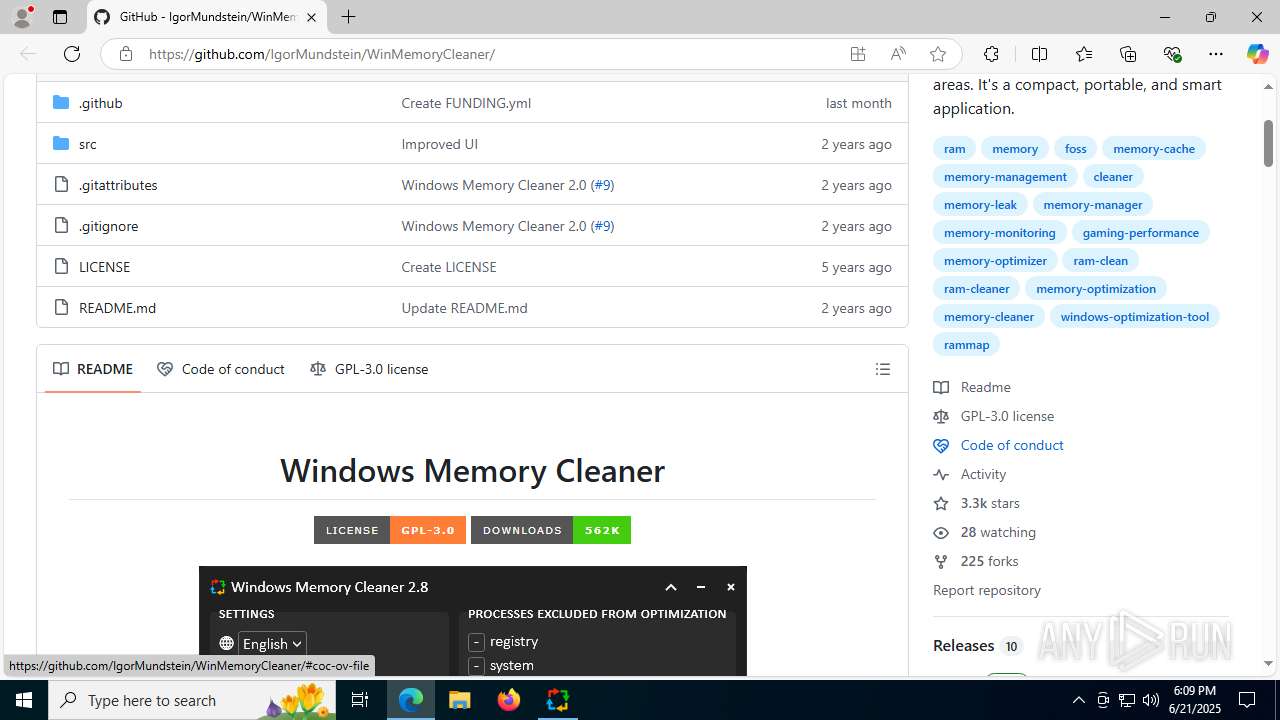1280x720 pixels.
Task: Open Collections icon
Action: [1128, 54]
